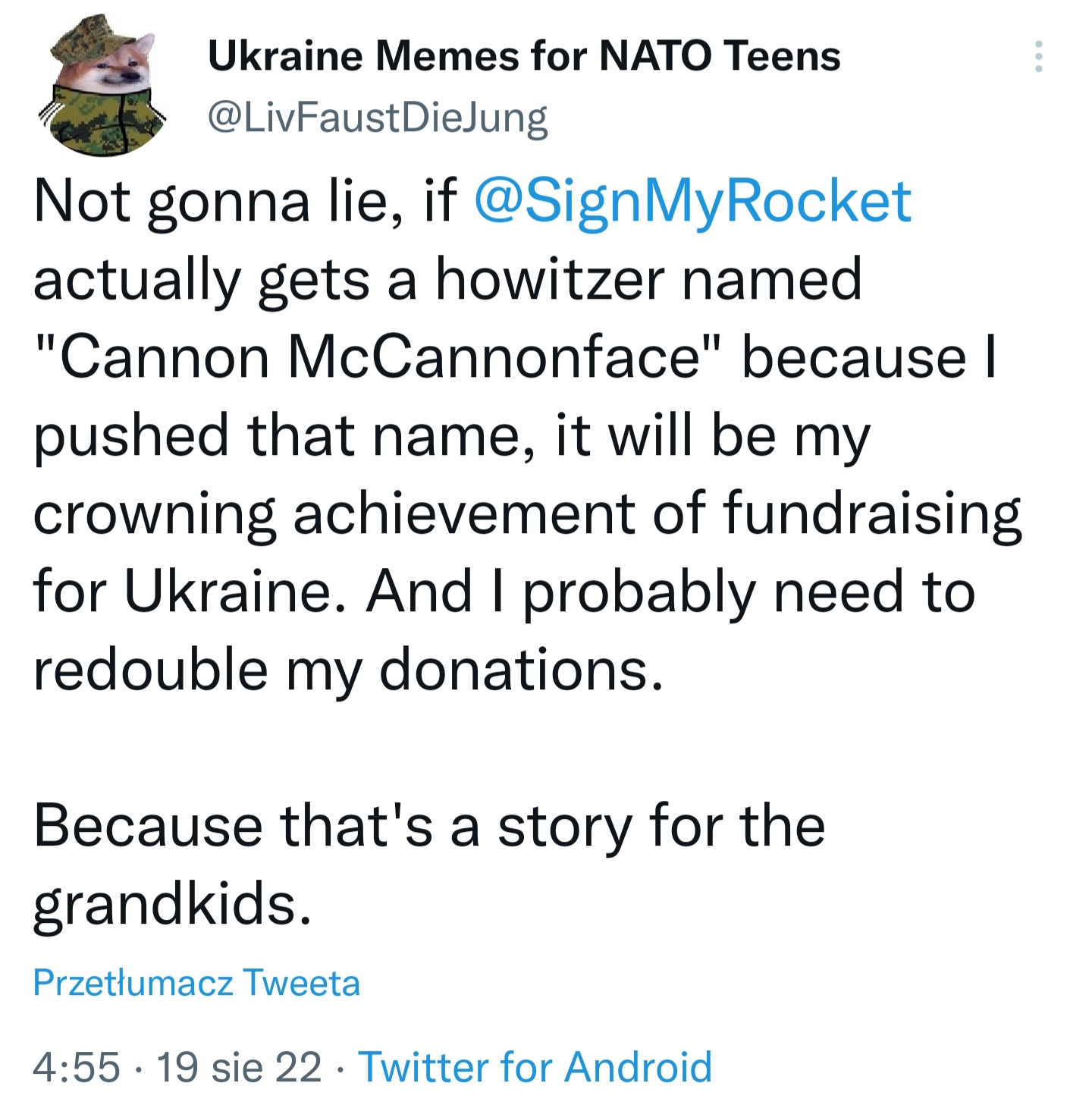Tap Przetłumacz Tweeta to translate
The width and height of the screenshot is (1092, 1108).
(x=196, y=983)
